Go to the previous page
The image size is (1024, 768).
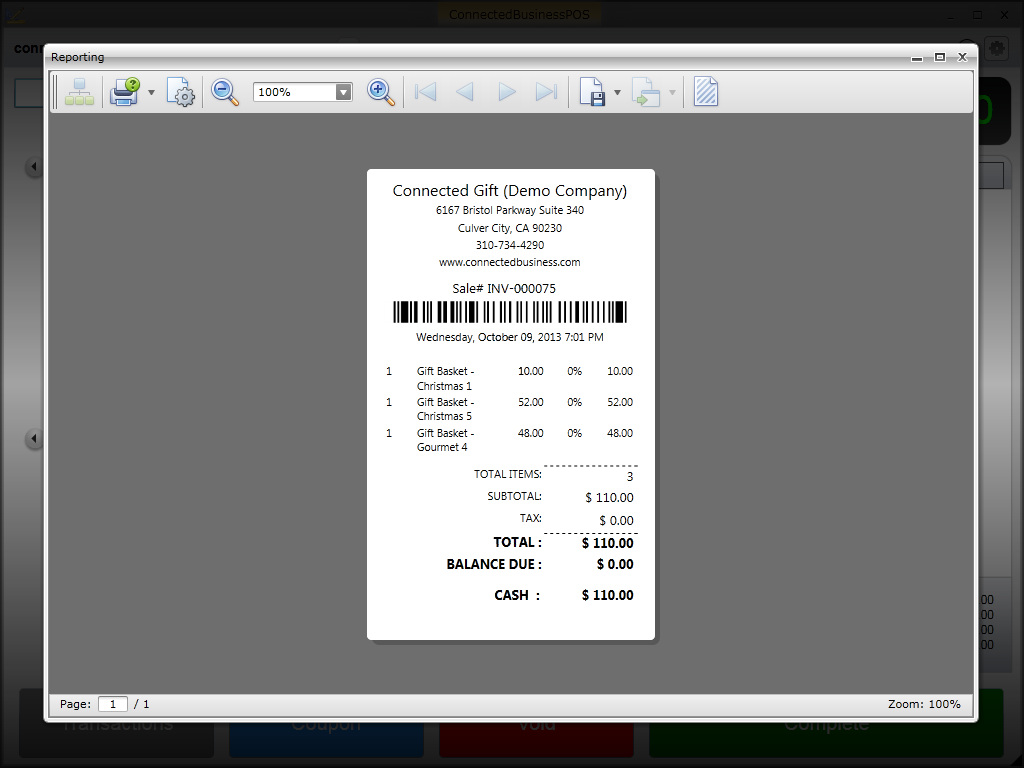click(465, 93)
